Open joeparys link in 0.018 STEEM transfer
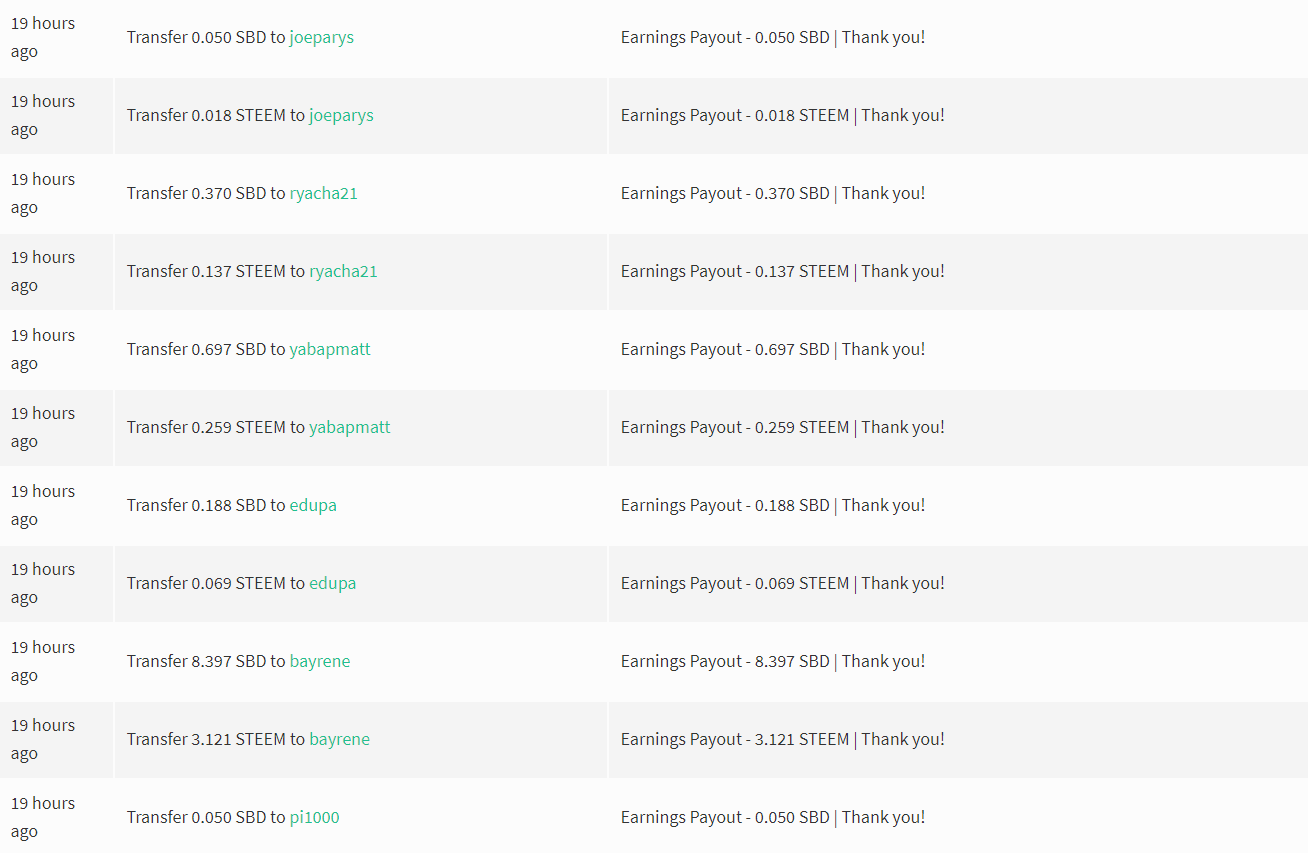This screenshot has width=1308, height=853. click(341, 116)
